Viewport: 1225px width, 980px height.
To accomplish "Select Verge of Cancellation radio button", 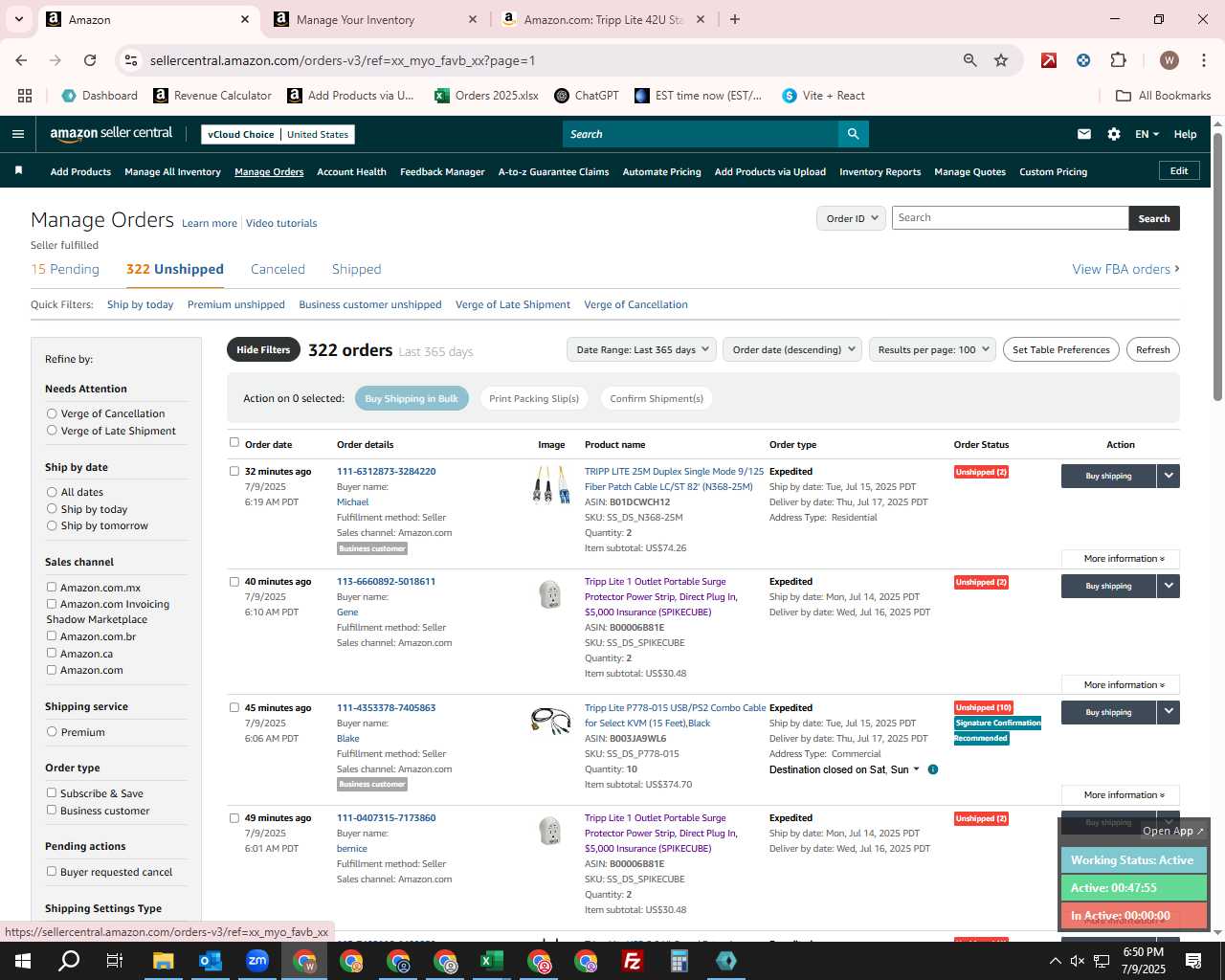I will coord(52,413).
